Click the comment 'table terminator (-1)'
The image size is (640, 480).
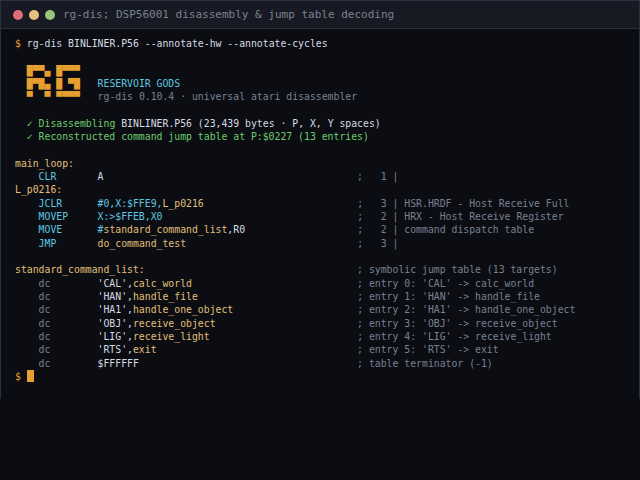pyautogui.click(x=430, y=363)
